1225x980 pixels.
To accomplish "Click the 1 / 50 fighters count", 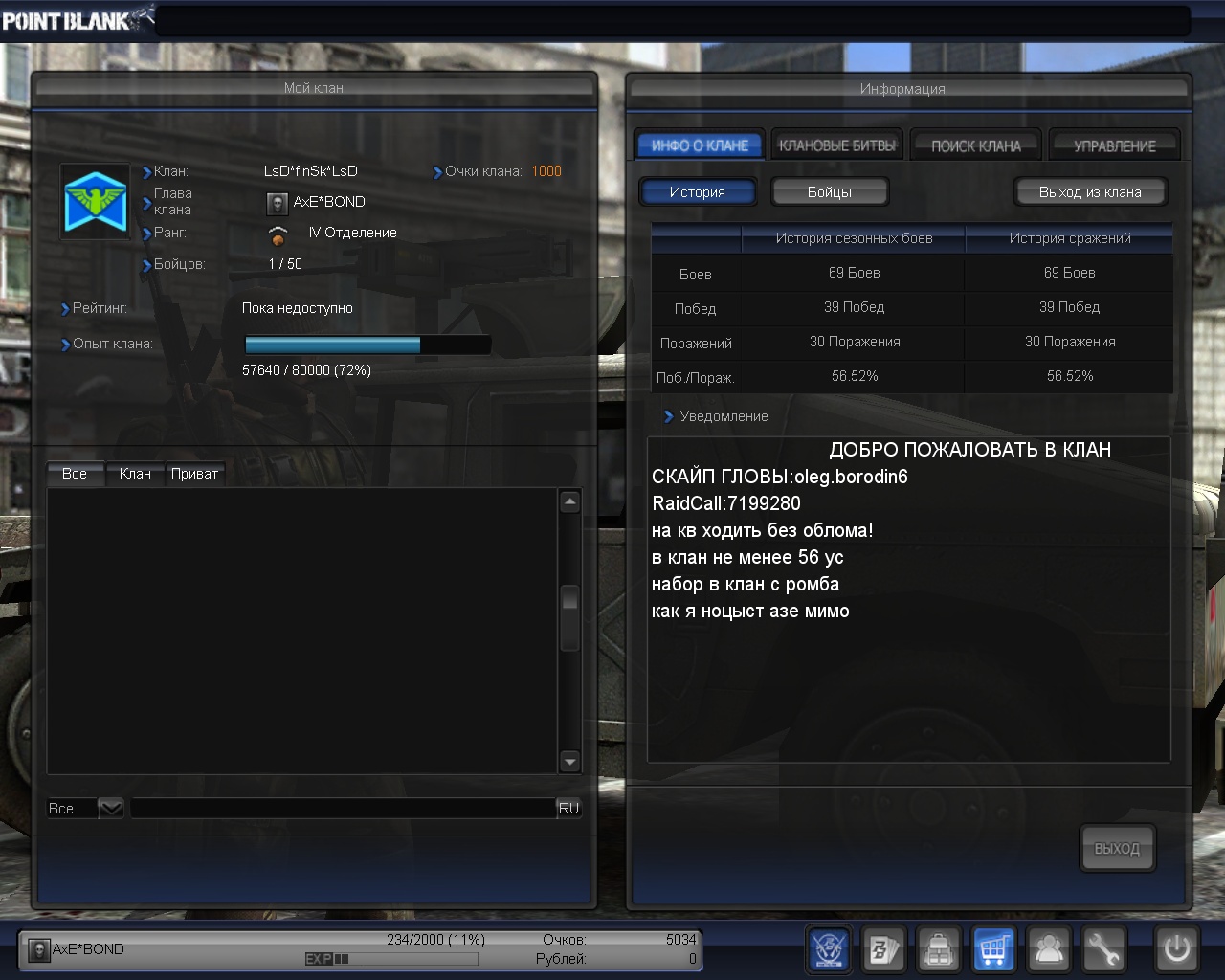I will pyautogui.click(x=285, y=264).
